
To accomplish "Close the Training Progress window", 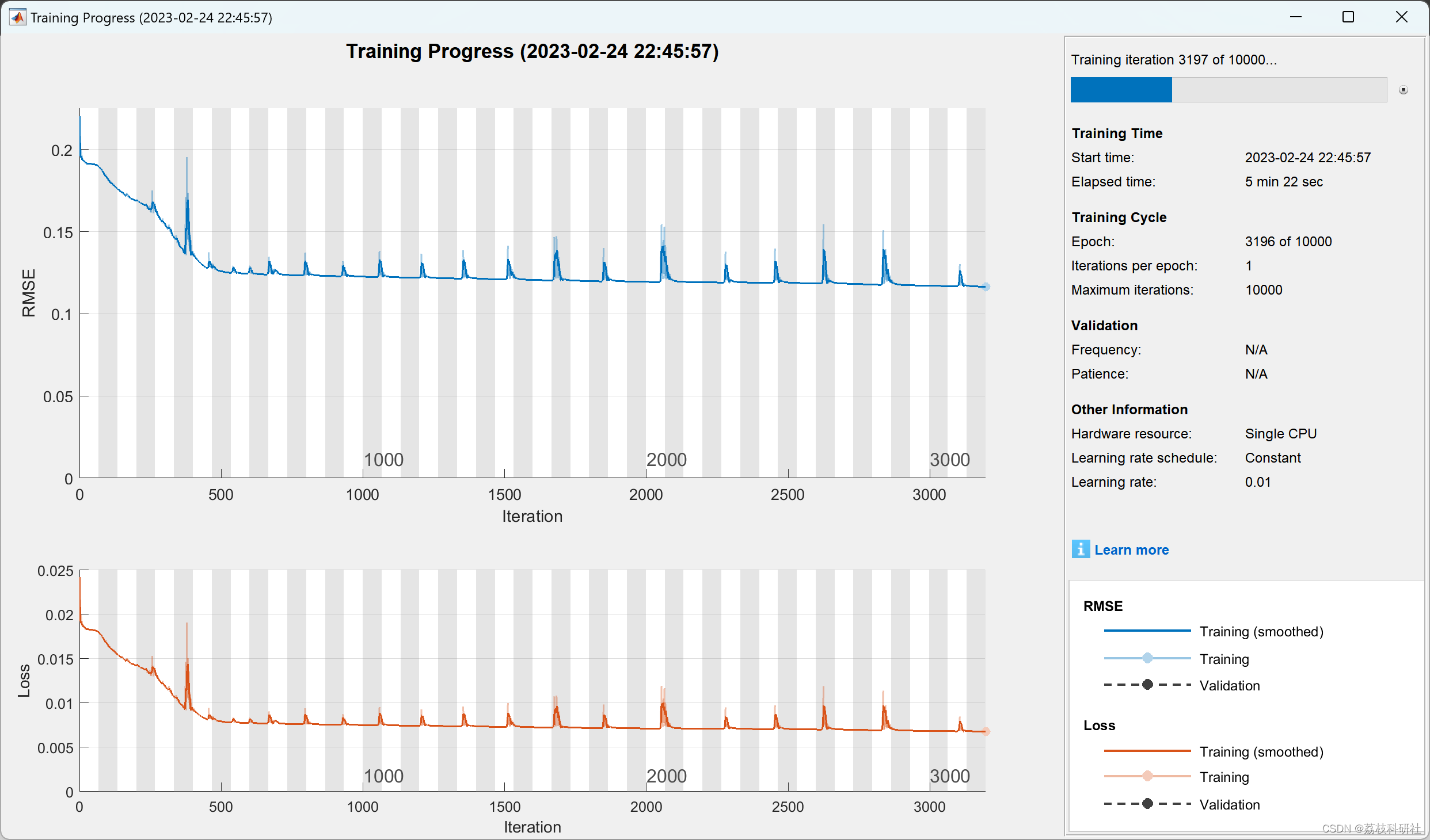I will (x=1401, y=17).
